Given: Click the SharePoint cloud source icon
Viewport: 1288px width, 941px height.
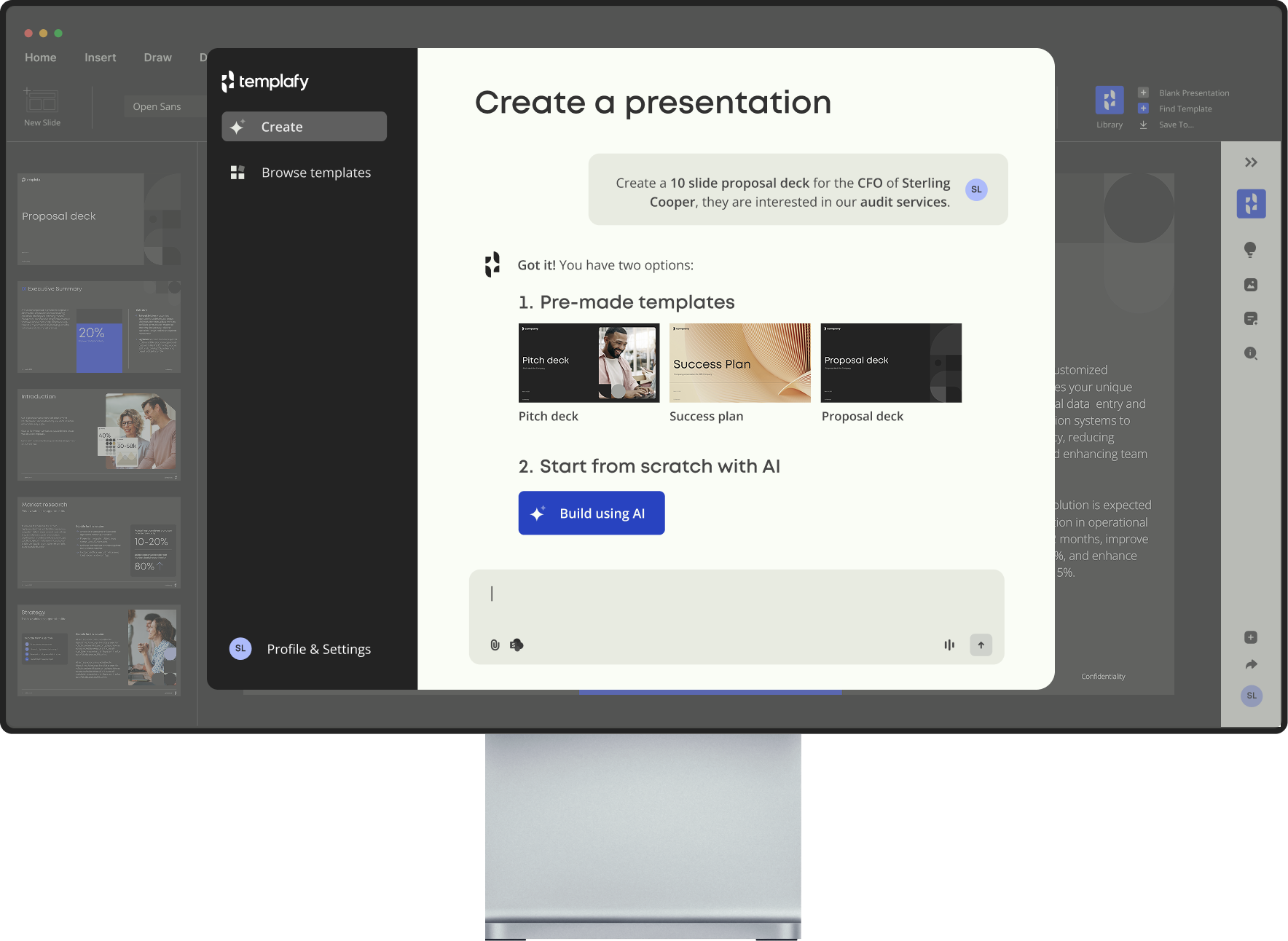Looking at the screenshot, I should (517, 645).
